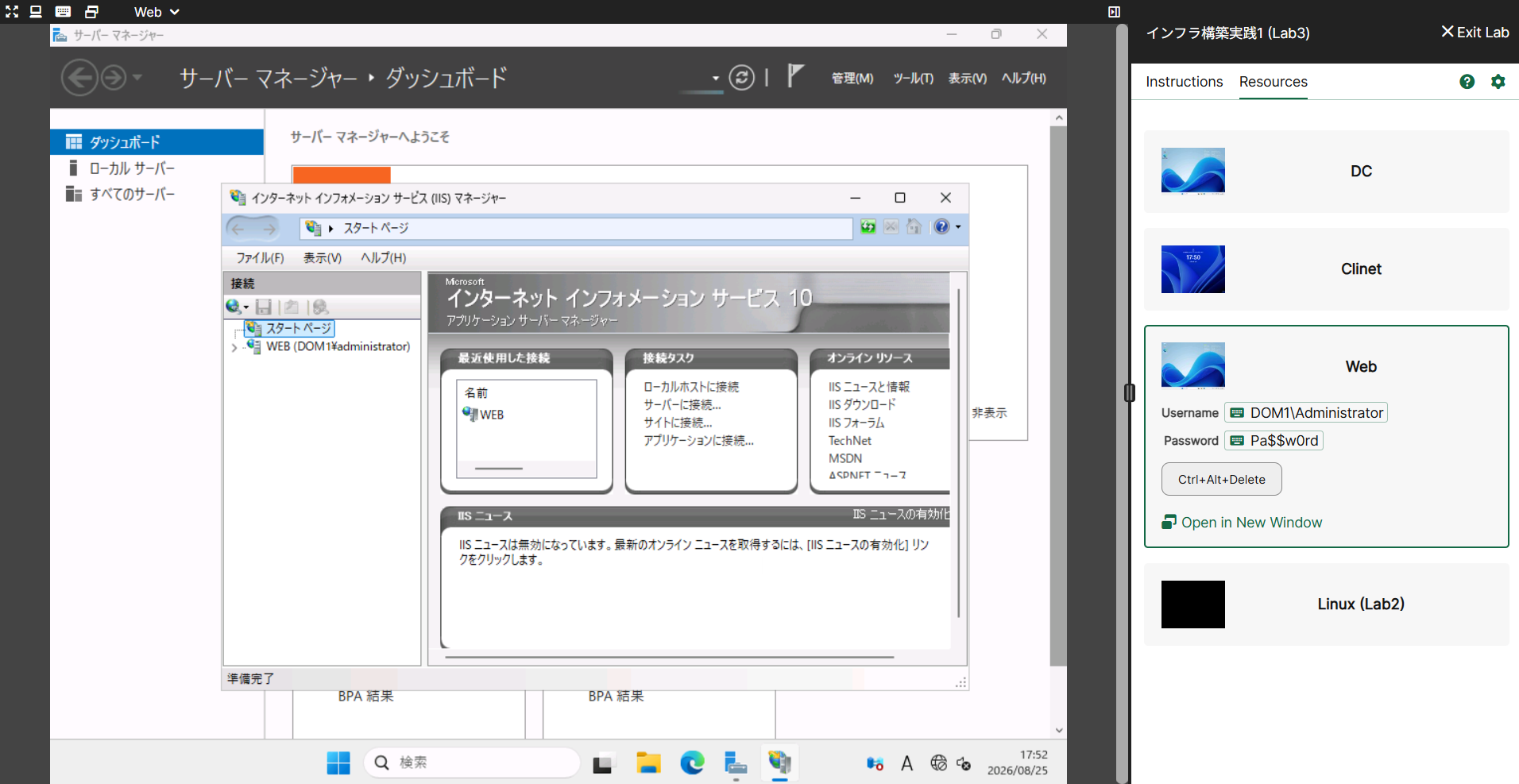The image size is (1519, 784).
Task: Click the Ctrl+Alt+Delete button
Action: (x=1222, y=479)
